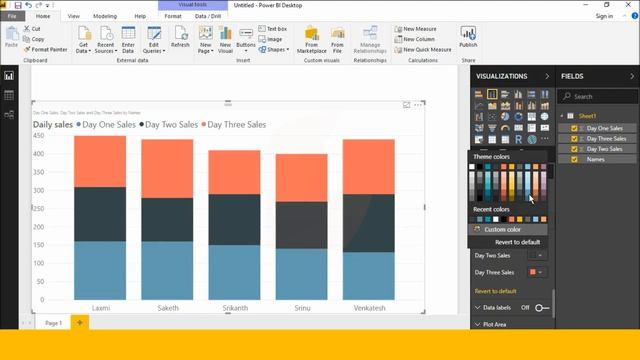Pick the donut chart visual
Image resolution: width=640 pixels, height=360 pixels.
point(518,117)
